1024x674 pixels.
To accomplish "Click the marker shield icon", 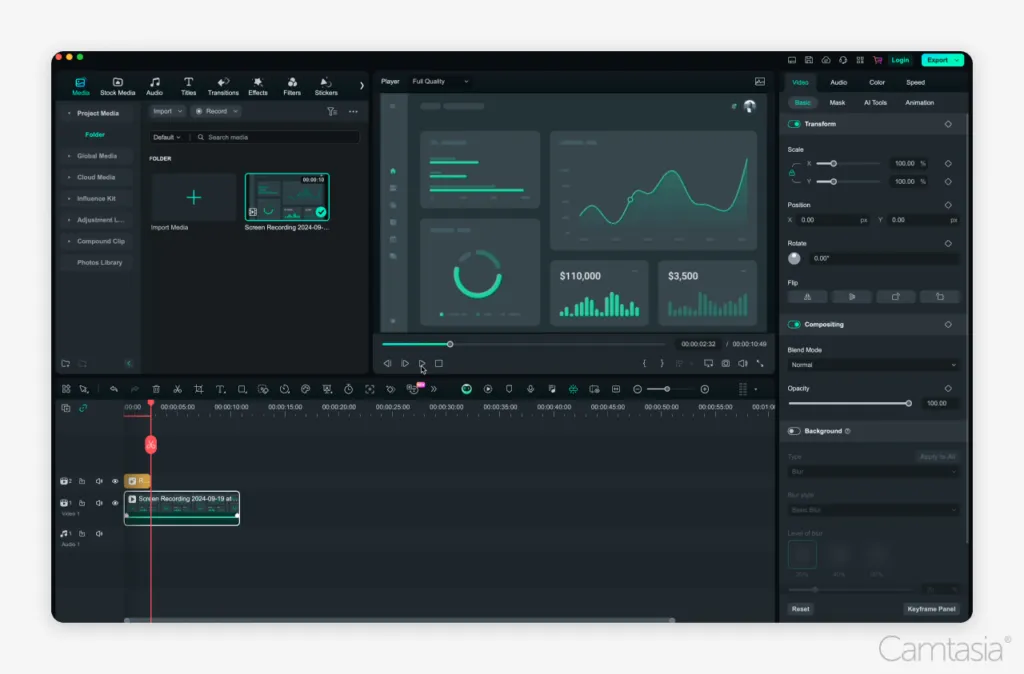I will pyautogui.click(x=509, y=389).
